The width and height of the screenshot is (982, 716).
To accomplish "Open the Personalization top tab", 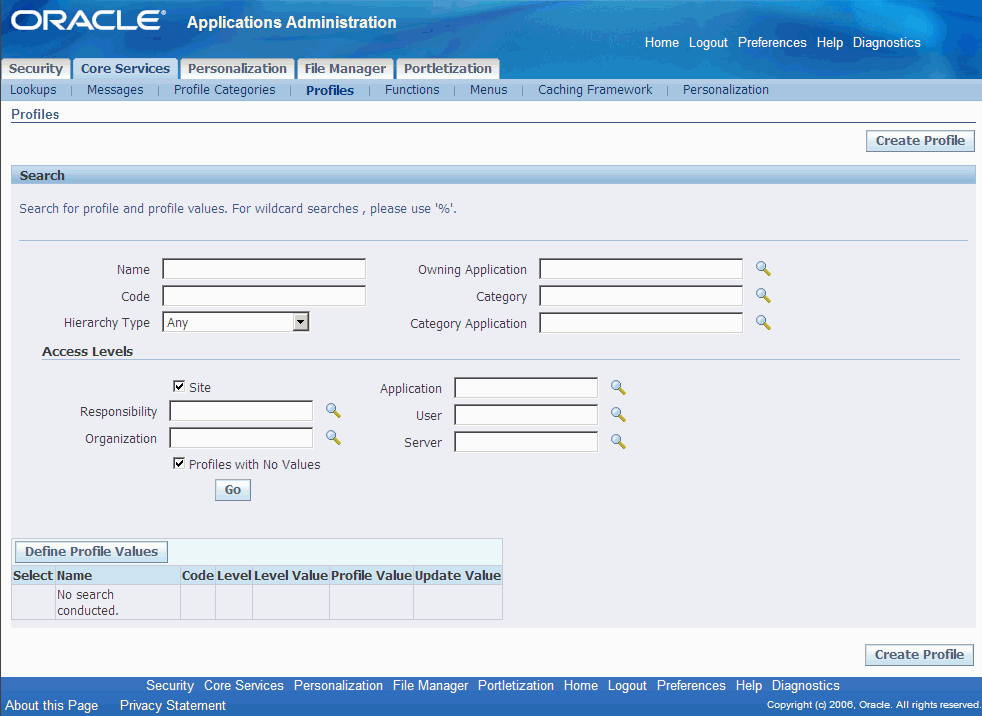I will (237, 68).
